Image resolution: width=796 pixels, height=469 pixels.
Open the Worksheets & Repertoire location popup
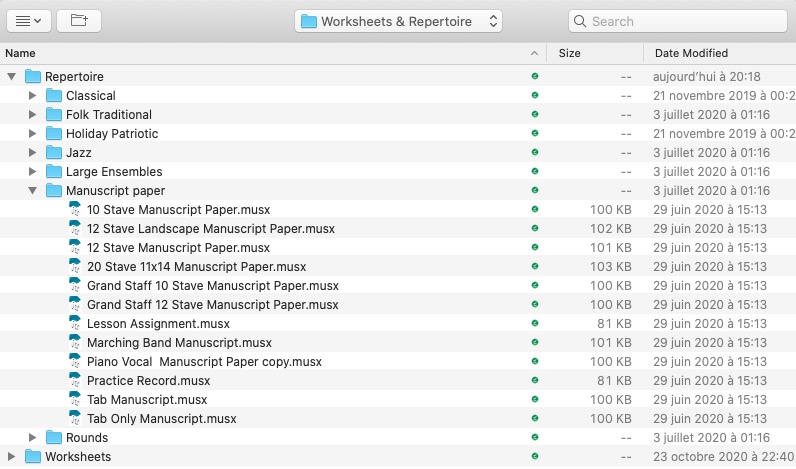[x=399, y=21]
